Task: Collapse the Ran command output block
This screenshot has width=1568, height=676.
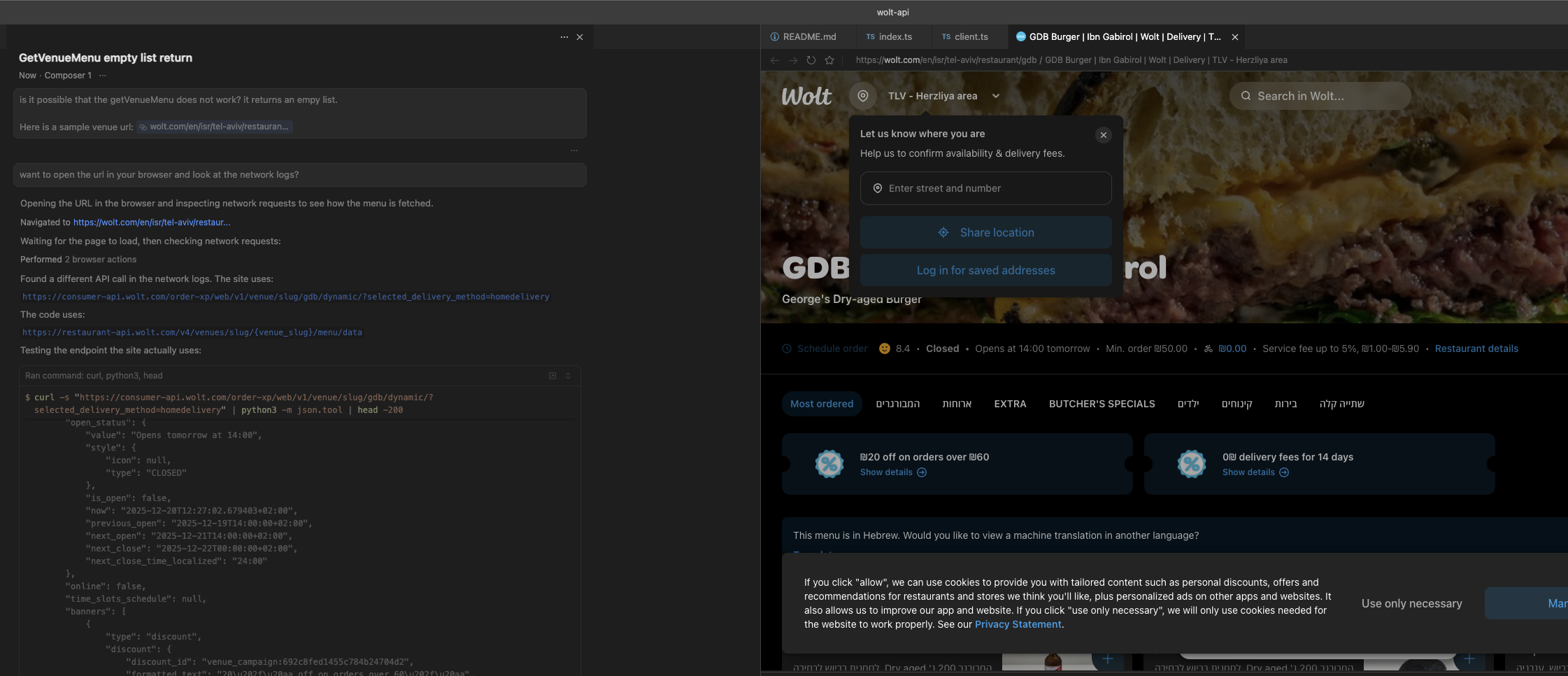Action: pyautogui.click(x=568, y=376)
